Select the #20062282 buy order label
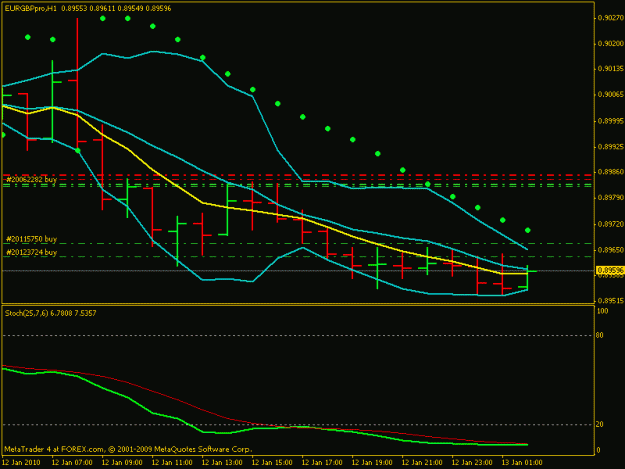The width and height of the screenshot is (625, 469). click(x=31, y=179)
